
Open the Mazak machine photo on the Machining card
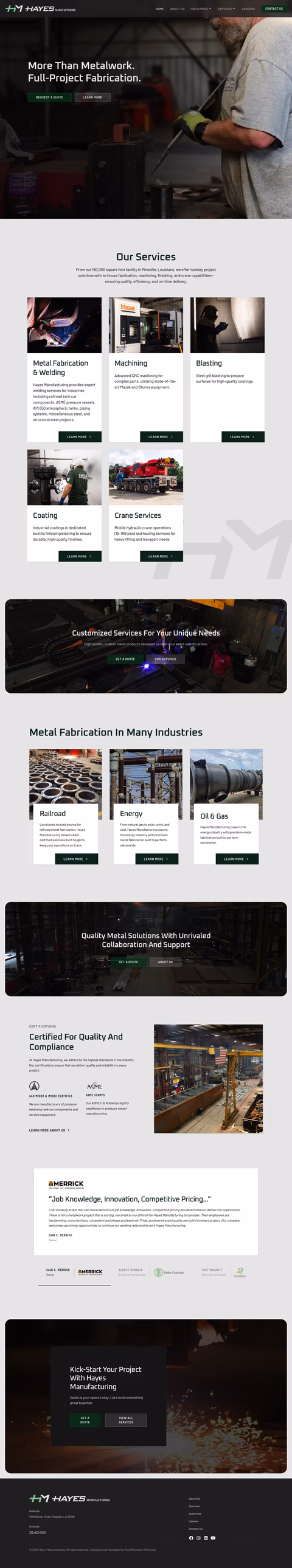145,325
